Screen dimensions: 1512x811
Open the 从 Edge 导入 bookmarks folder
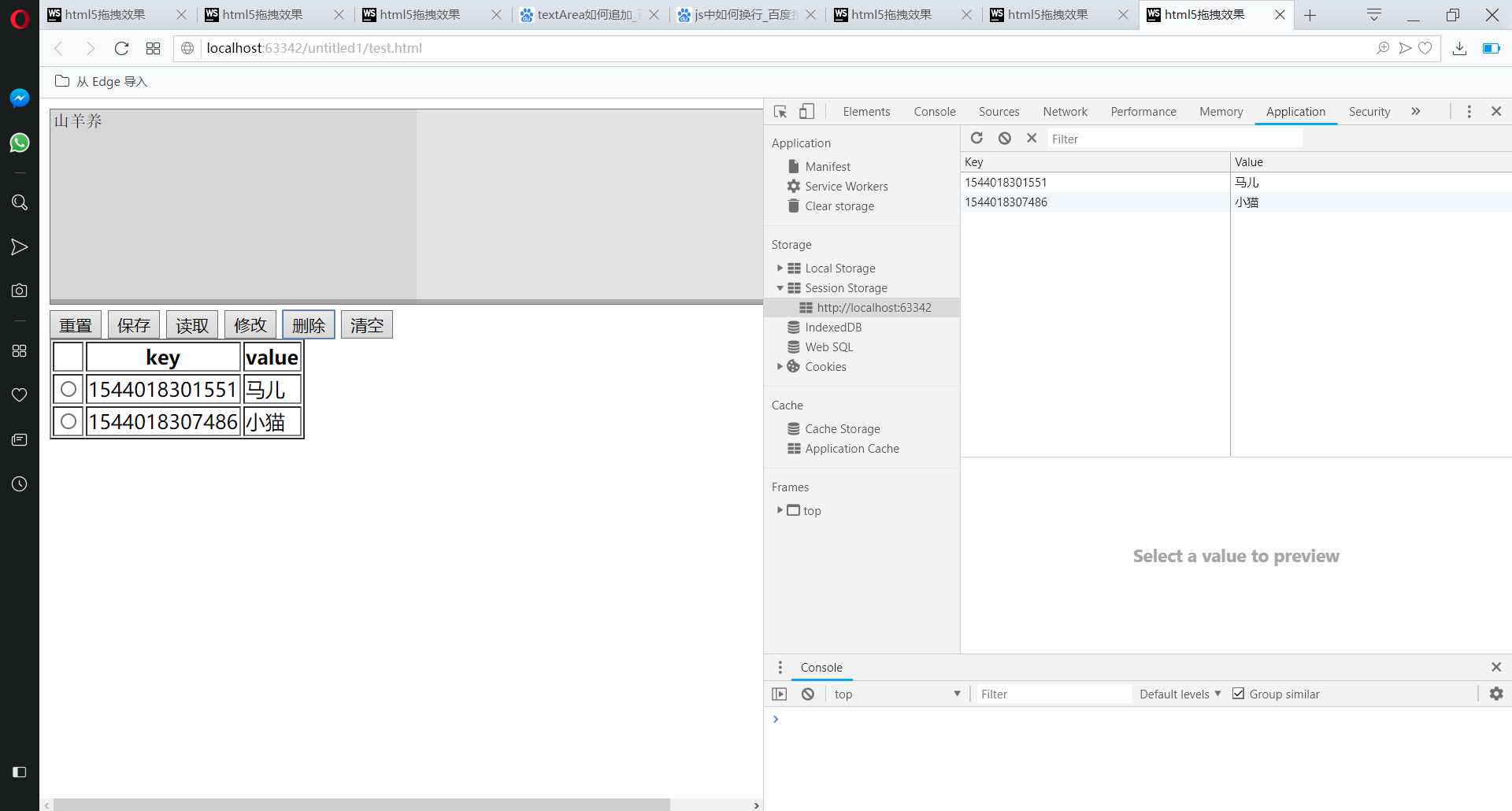click(x=102, y=82)
